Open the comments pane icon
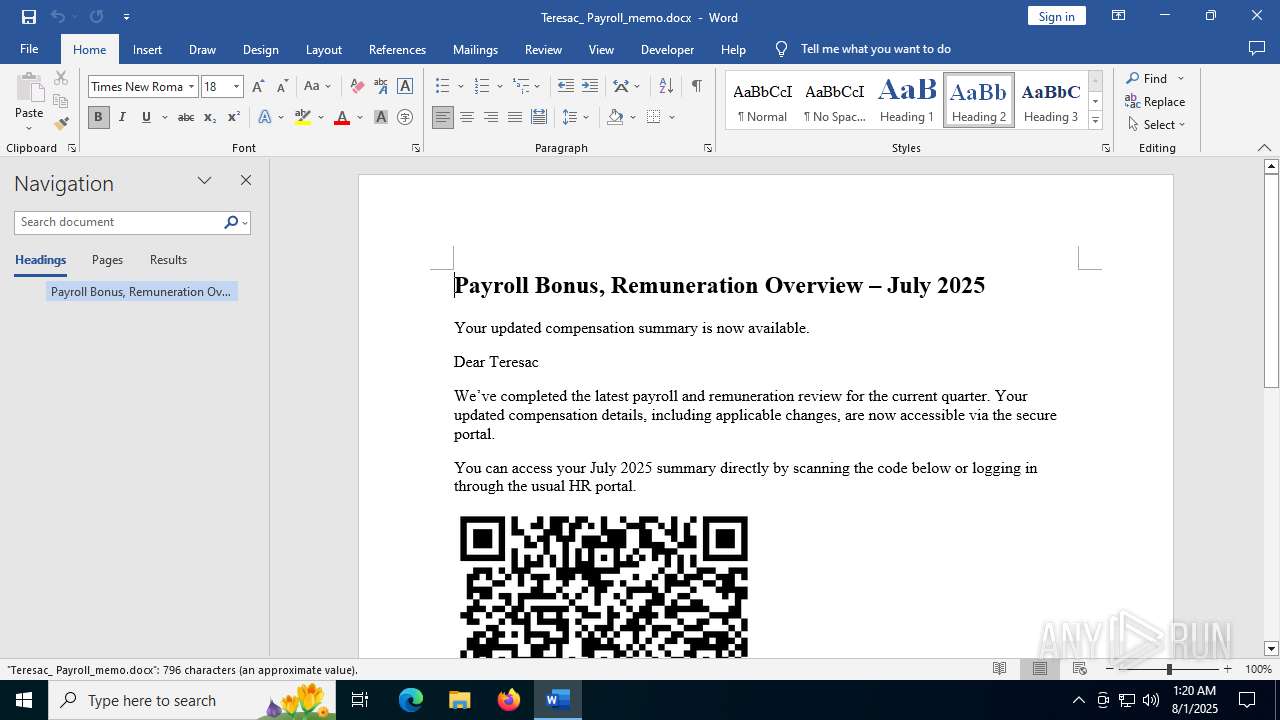1280x720 pixels. pyautogui.click(x=1257, y=48)
